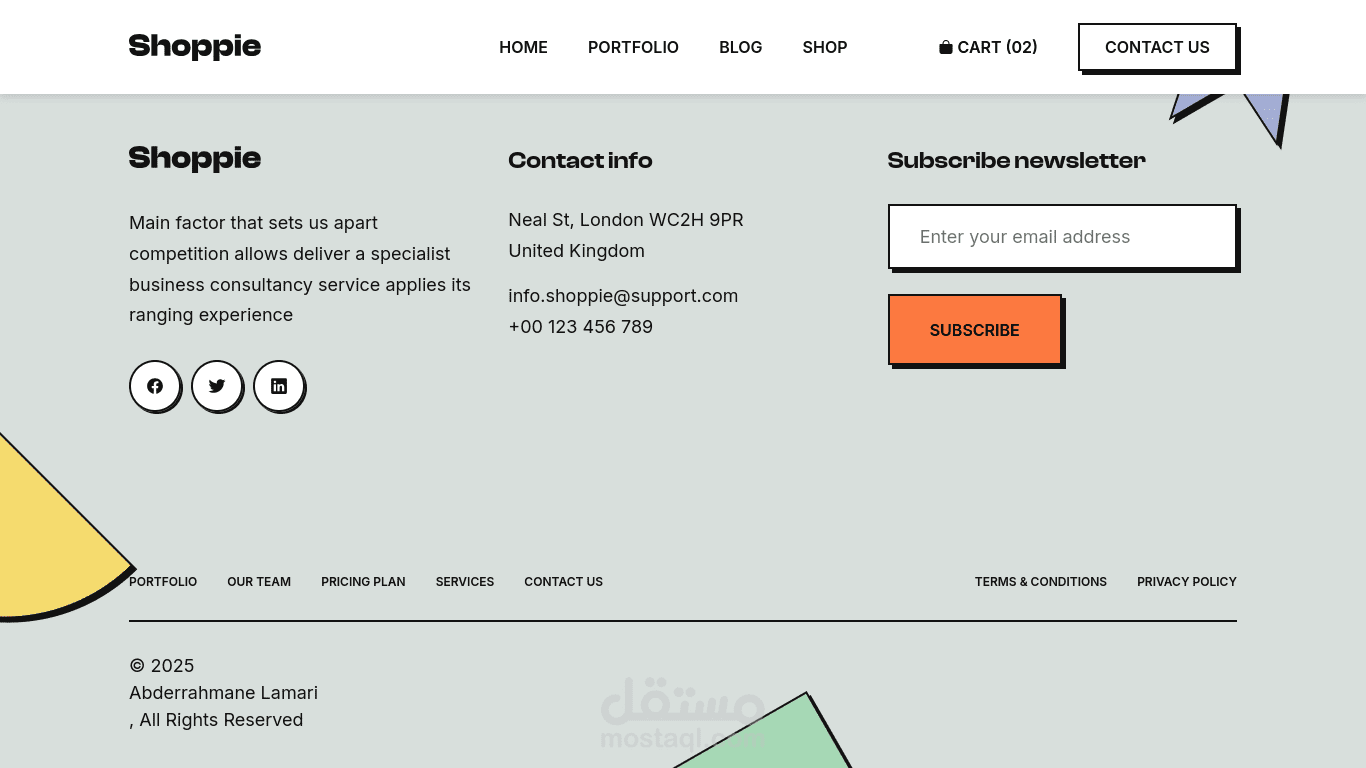Image resolution: width=1366 pixels, height=768 pixels.
Task: Open the Blog menu item
Action: tap(740, 47)
